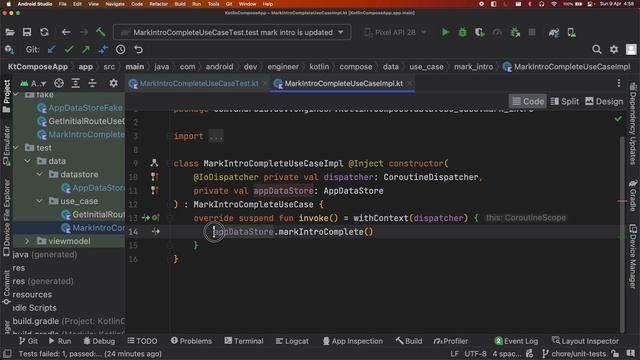Open run configuration dropdown
The height and width of the screenshot is (360, 640).
(x=232, y=32)
